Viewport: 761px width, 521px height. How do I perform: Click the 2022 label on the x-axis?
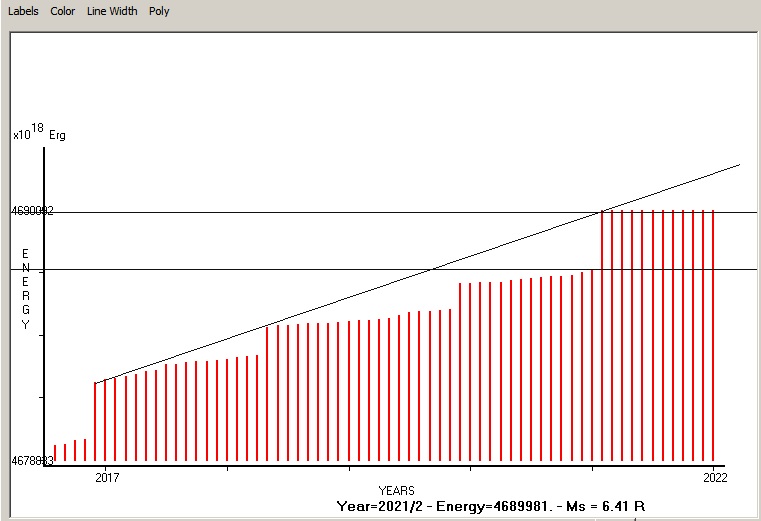[x=714, y=477]
